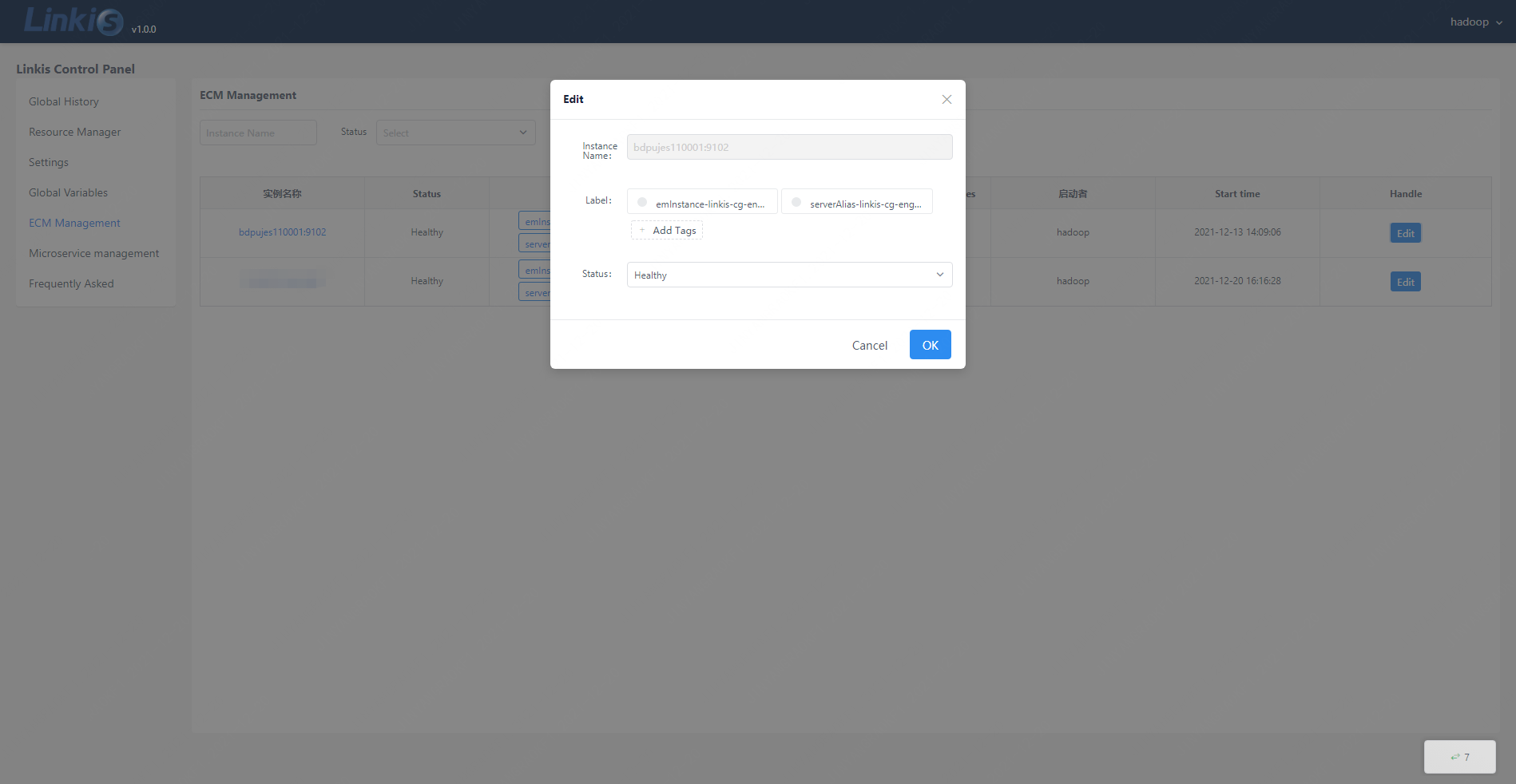Click the Linkis logo in header

[73, 21]
